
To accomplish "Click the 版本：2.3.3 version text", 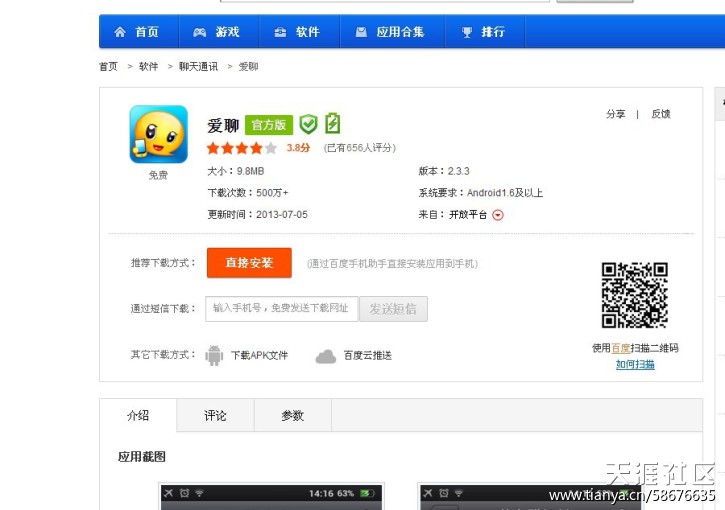I will (x=444, y=171).
